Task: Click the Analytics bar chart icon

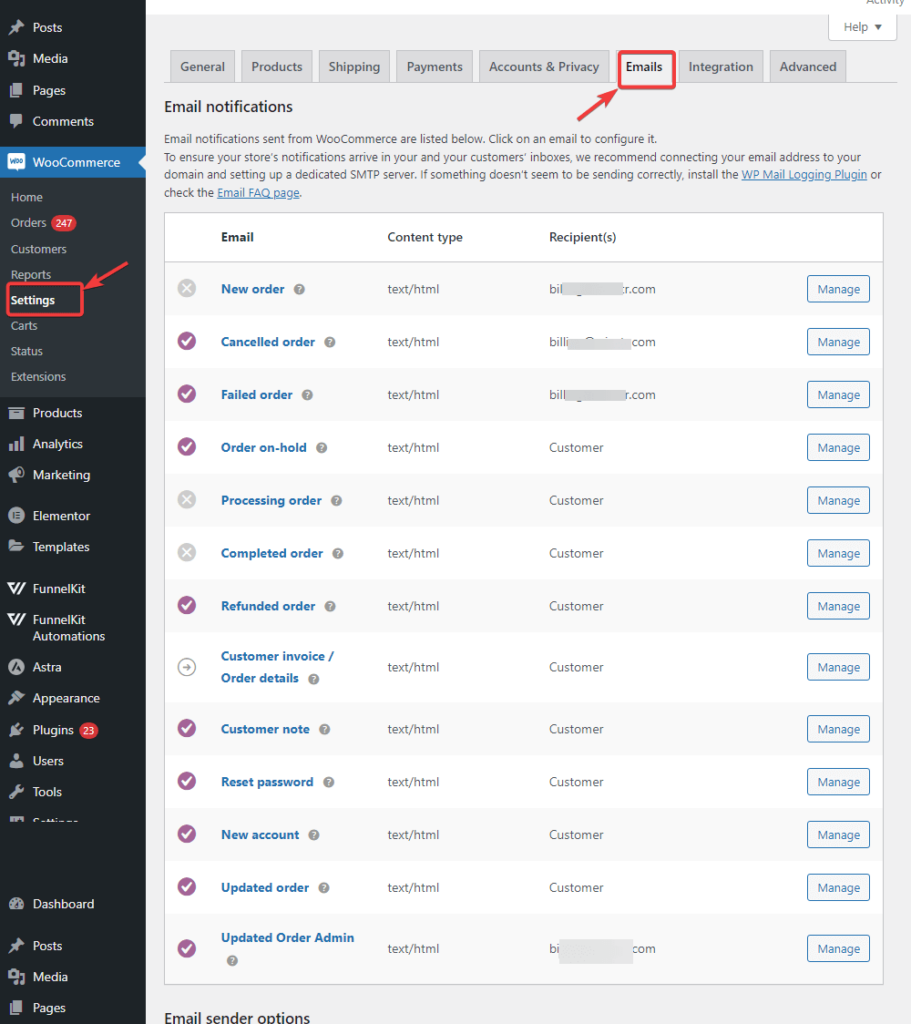Action: coord(16,444)
